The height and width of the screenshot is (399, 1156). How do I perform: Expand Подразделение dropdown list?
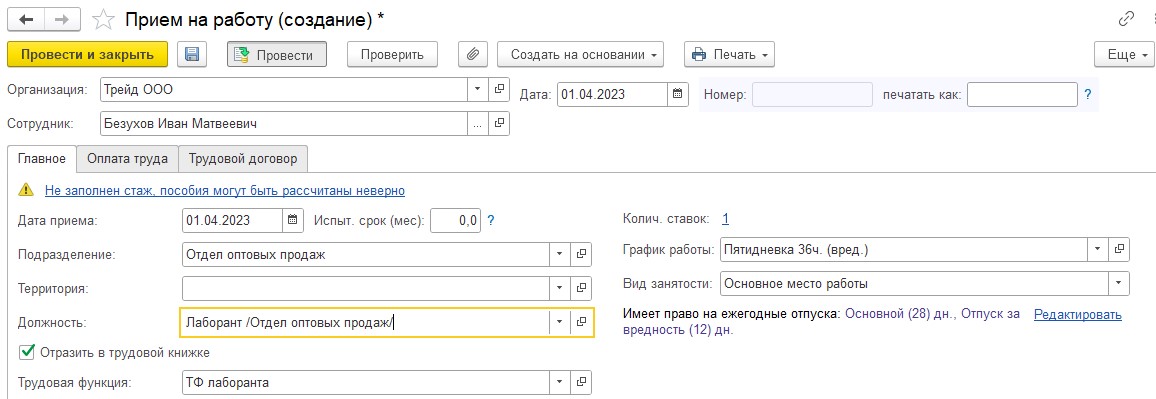(560, 254)
